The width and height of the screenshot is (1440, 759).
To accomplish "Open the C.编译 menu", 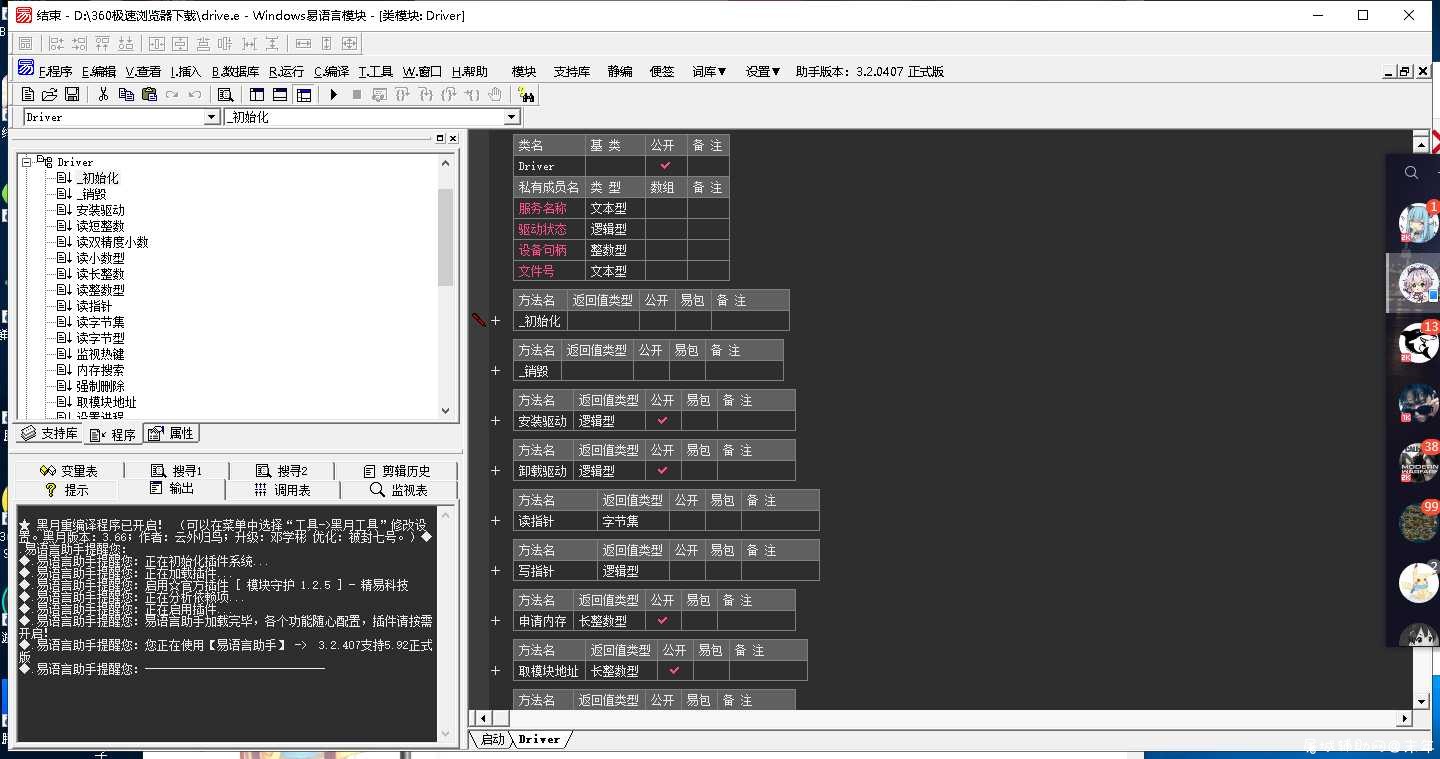I will (x=331, y=71).
